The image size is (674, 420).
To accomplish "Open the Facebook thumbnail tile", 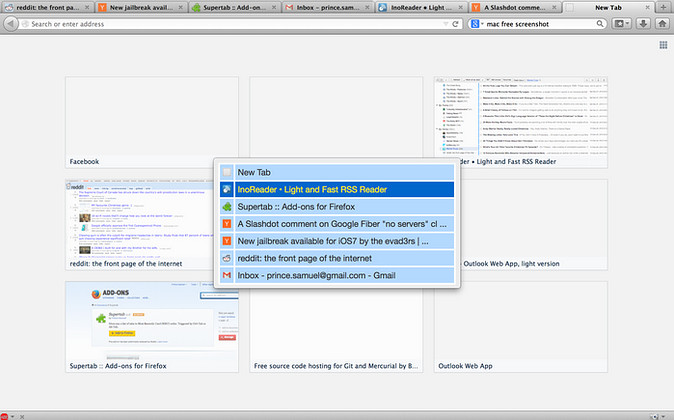I will [x=152, y=123].
